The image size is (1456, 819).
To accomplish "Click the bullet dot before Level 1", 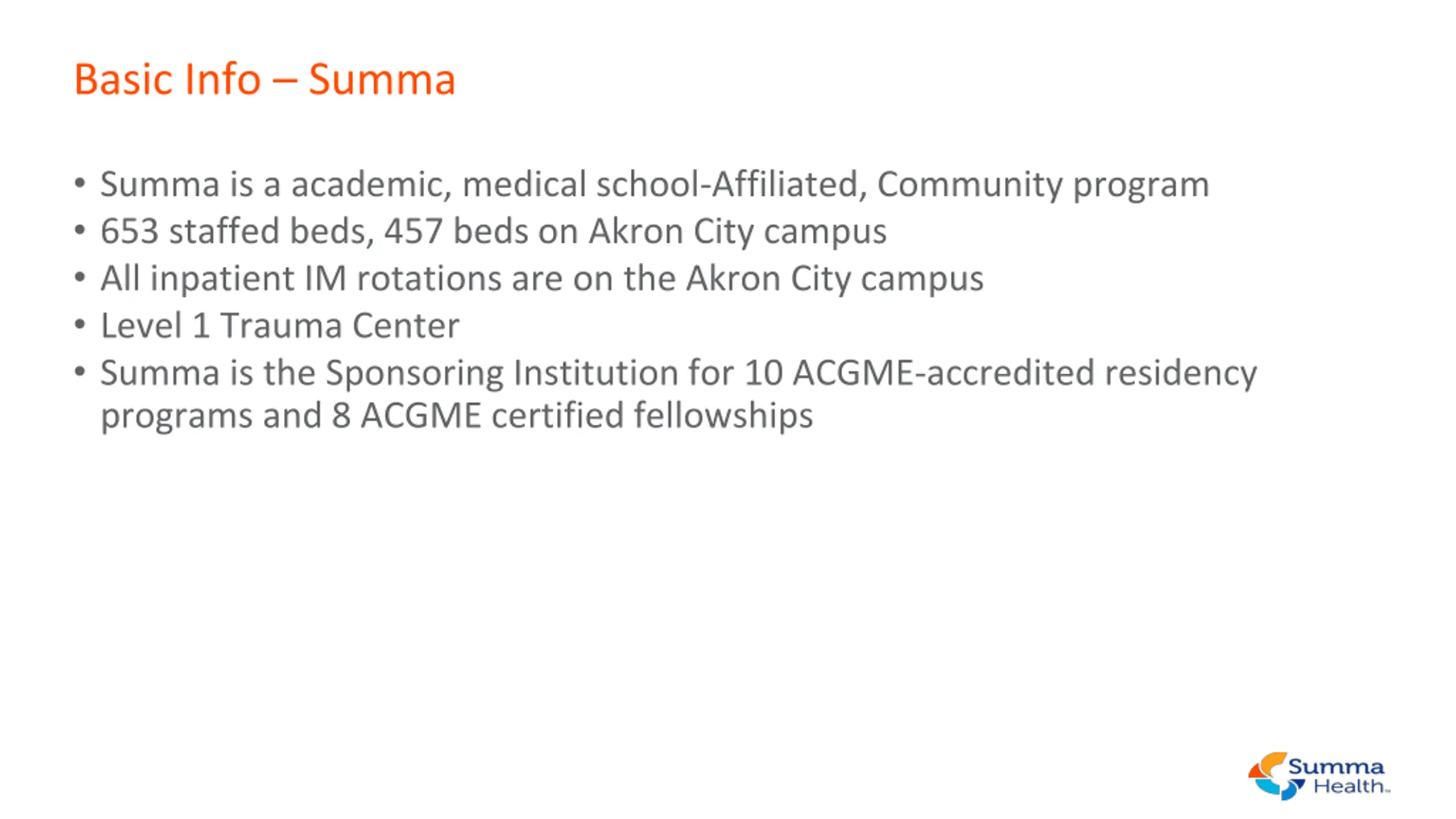I will (80, 325).
